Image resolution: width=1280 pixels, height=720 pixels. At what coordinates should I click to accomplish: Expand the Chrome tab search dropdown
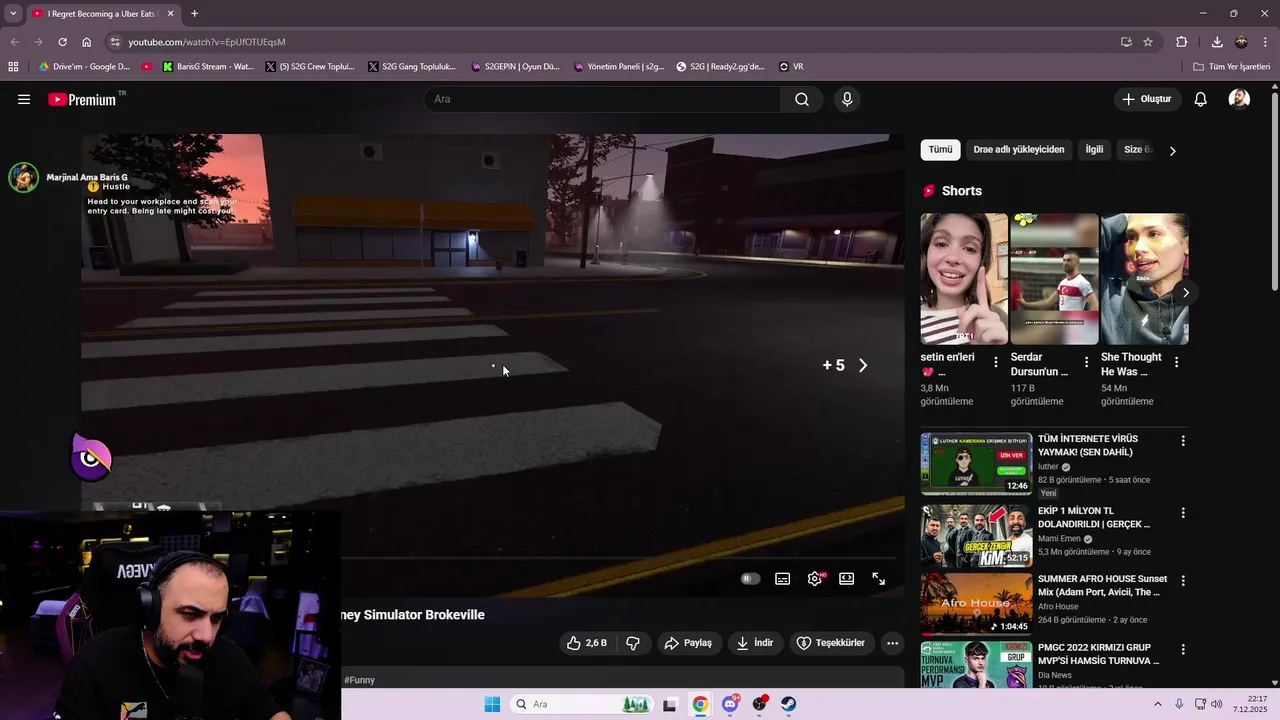click(13, 14)
